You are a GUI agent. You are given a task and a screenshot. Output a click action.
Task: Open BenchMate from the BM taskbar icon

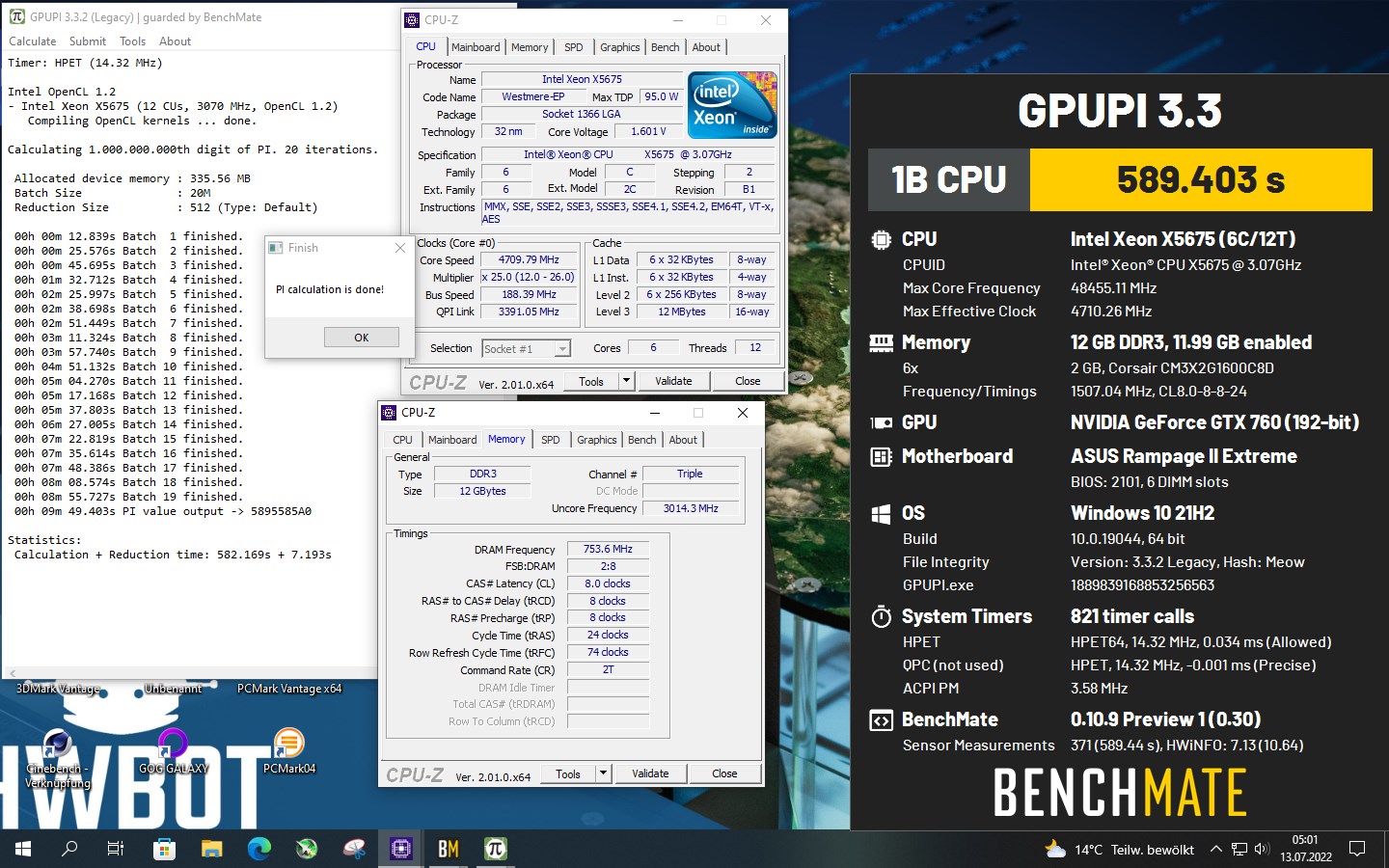pyautogui.click(x=449, y=849)
